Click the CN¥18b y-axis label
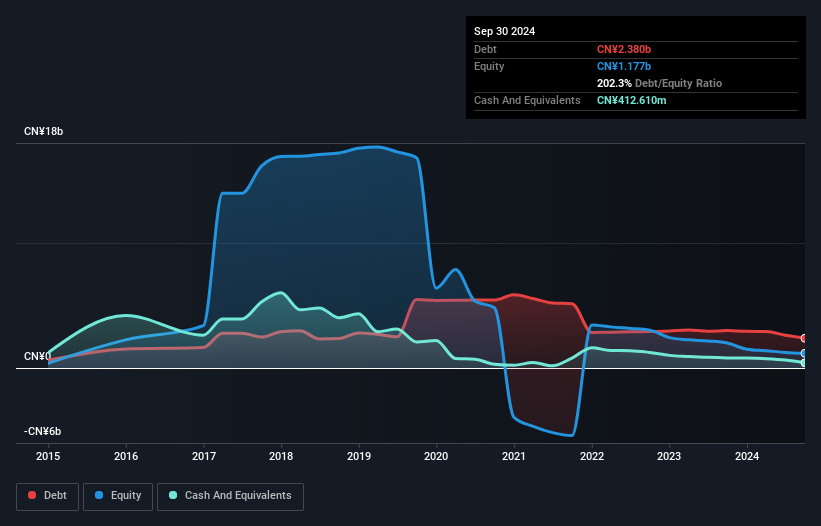Screen dimensions: 821x526 [43, 131]
